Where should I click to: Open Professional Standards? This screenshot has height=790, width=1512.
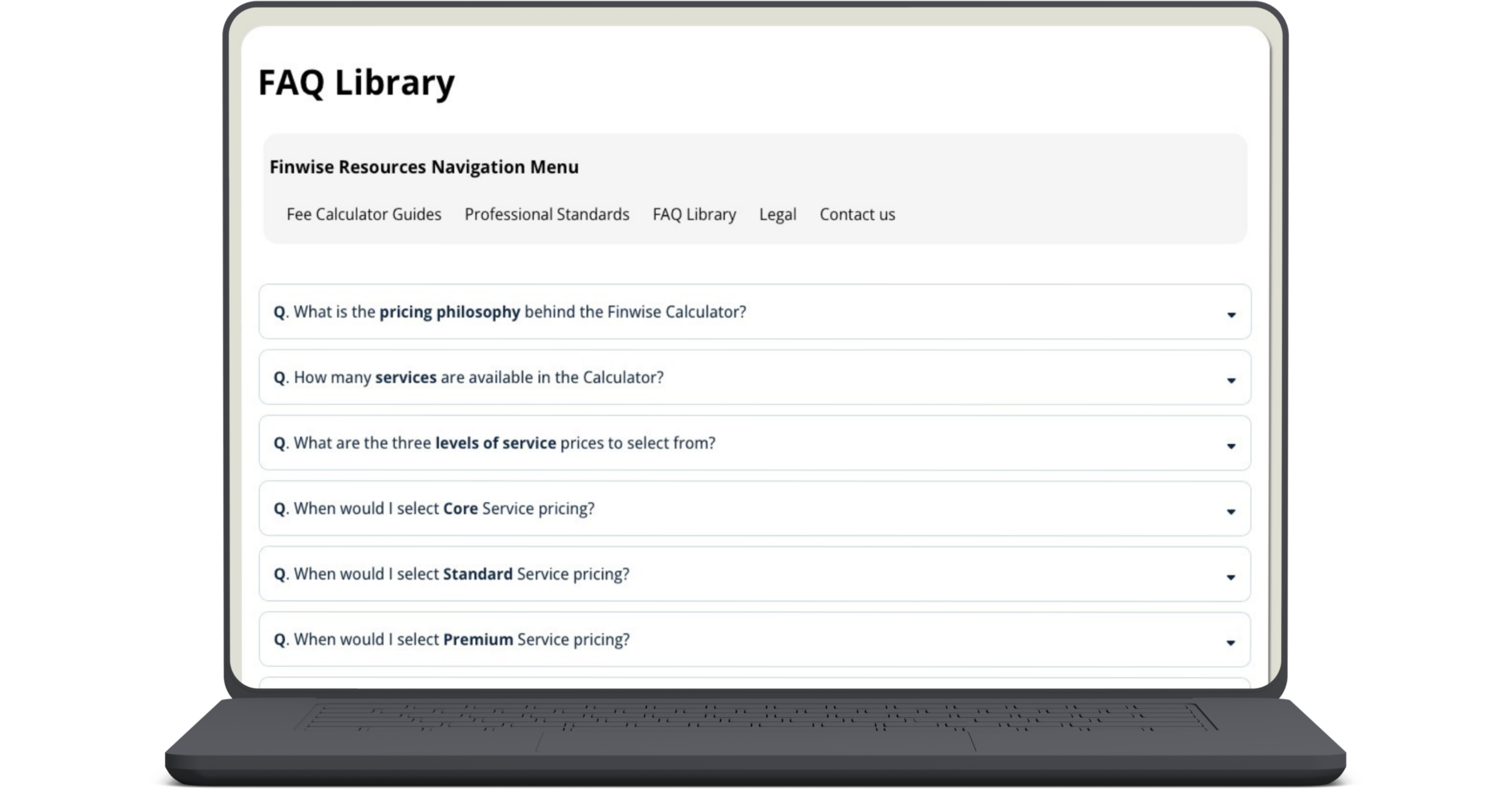coord(546,214)
